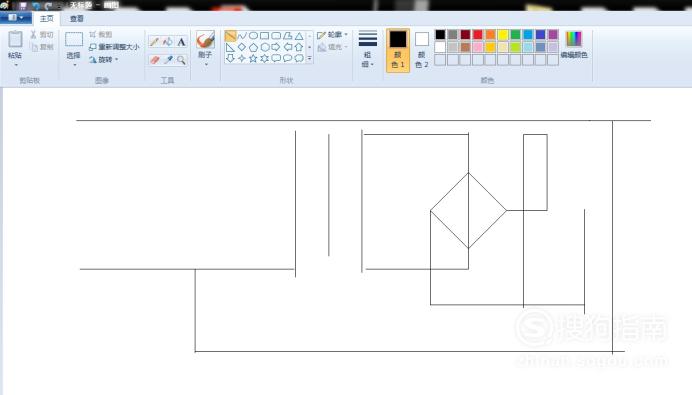Select the Magnifier tool
Screen dimensions: 692x395
181,60
